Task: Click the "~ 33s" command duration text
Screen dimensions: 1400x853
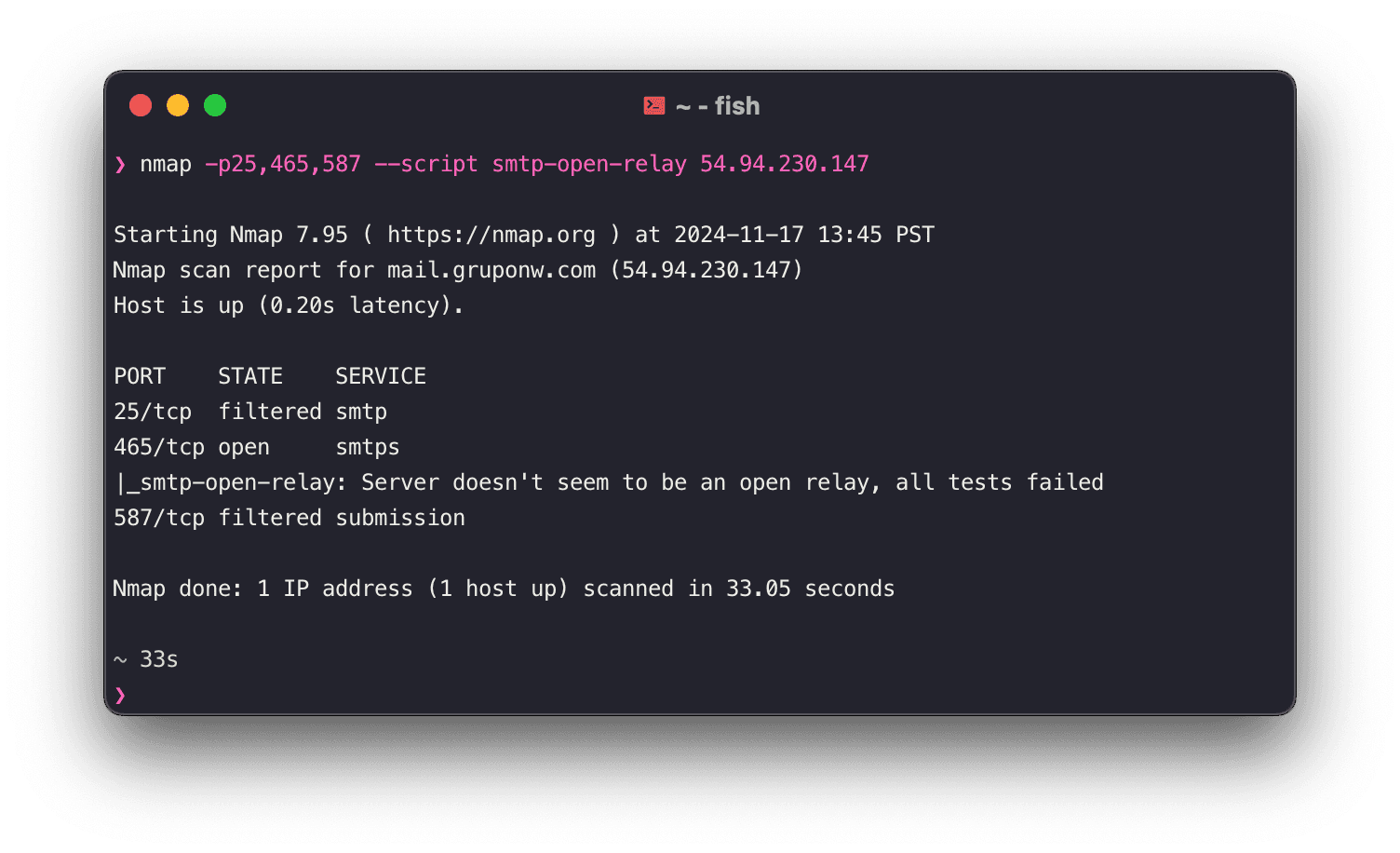Action: click(146, 659)
